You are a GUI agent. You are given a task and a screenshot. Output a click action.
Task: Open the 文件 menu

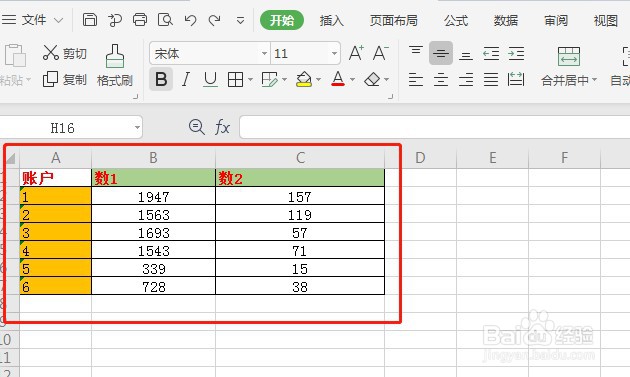click(34, 19)
